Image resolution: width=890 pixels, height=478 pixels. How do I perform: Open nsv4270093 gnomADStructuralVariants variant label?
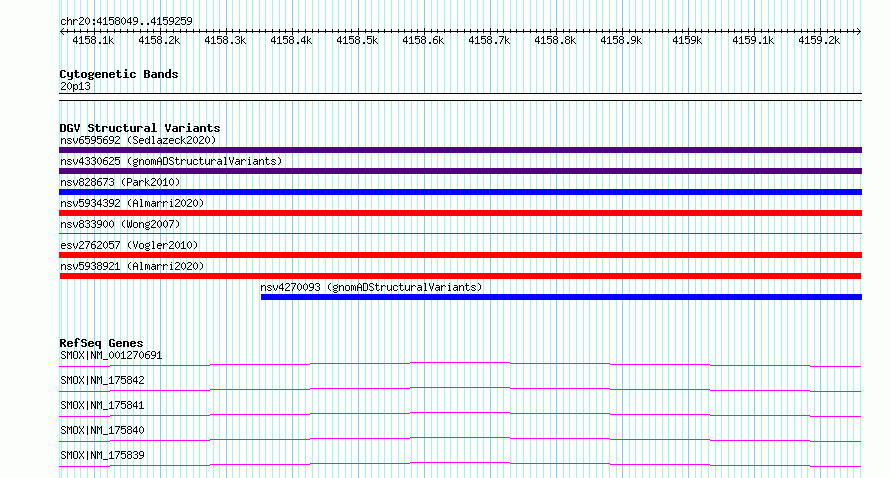coord(371,287)
